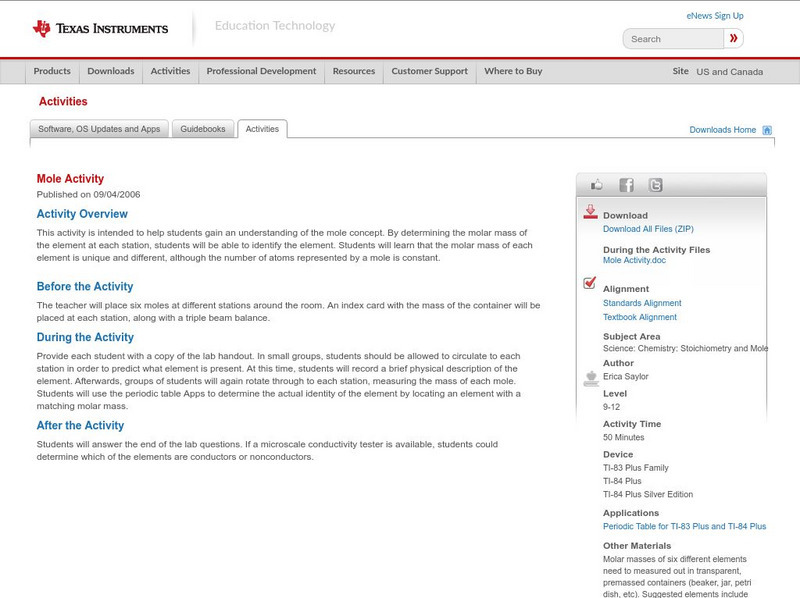Open the Where to Buy menu
The width and height of the screenshot is (800, 598).
click(513, 71)
